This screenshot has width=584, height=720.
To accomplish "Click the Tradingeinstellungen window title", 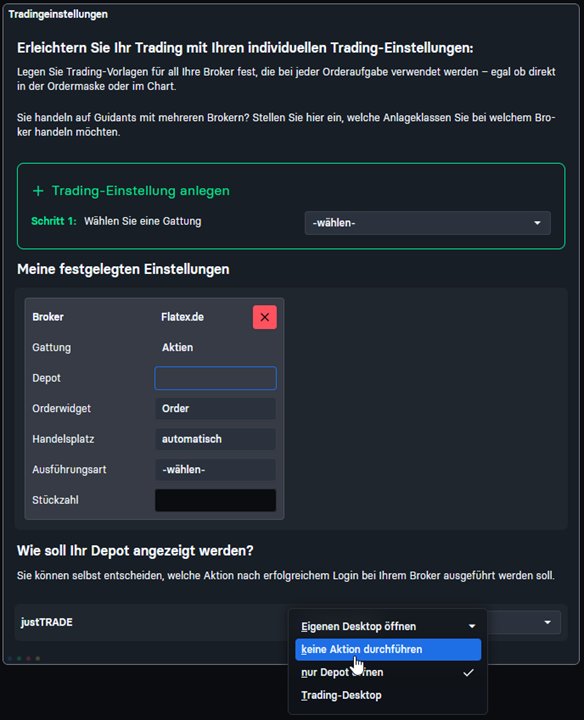I will 58,14.
